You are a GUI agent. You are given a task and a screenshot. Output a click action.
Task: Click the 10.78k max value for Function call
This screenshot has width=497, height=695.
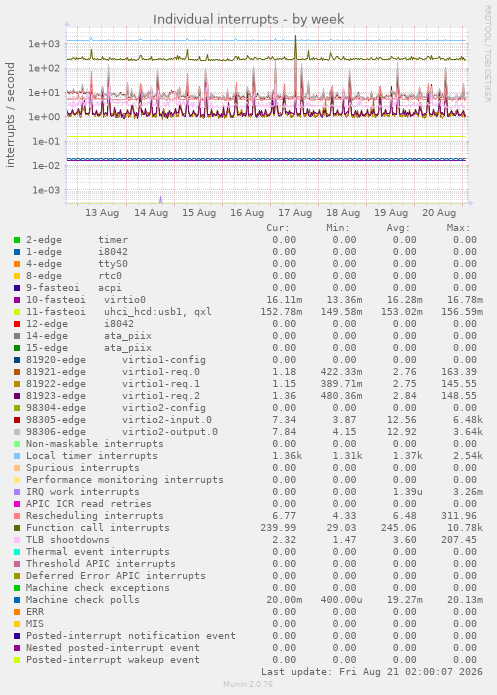[x=462, y=528]
